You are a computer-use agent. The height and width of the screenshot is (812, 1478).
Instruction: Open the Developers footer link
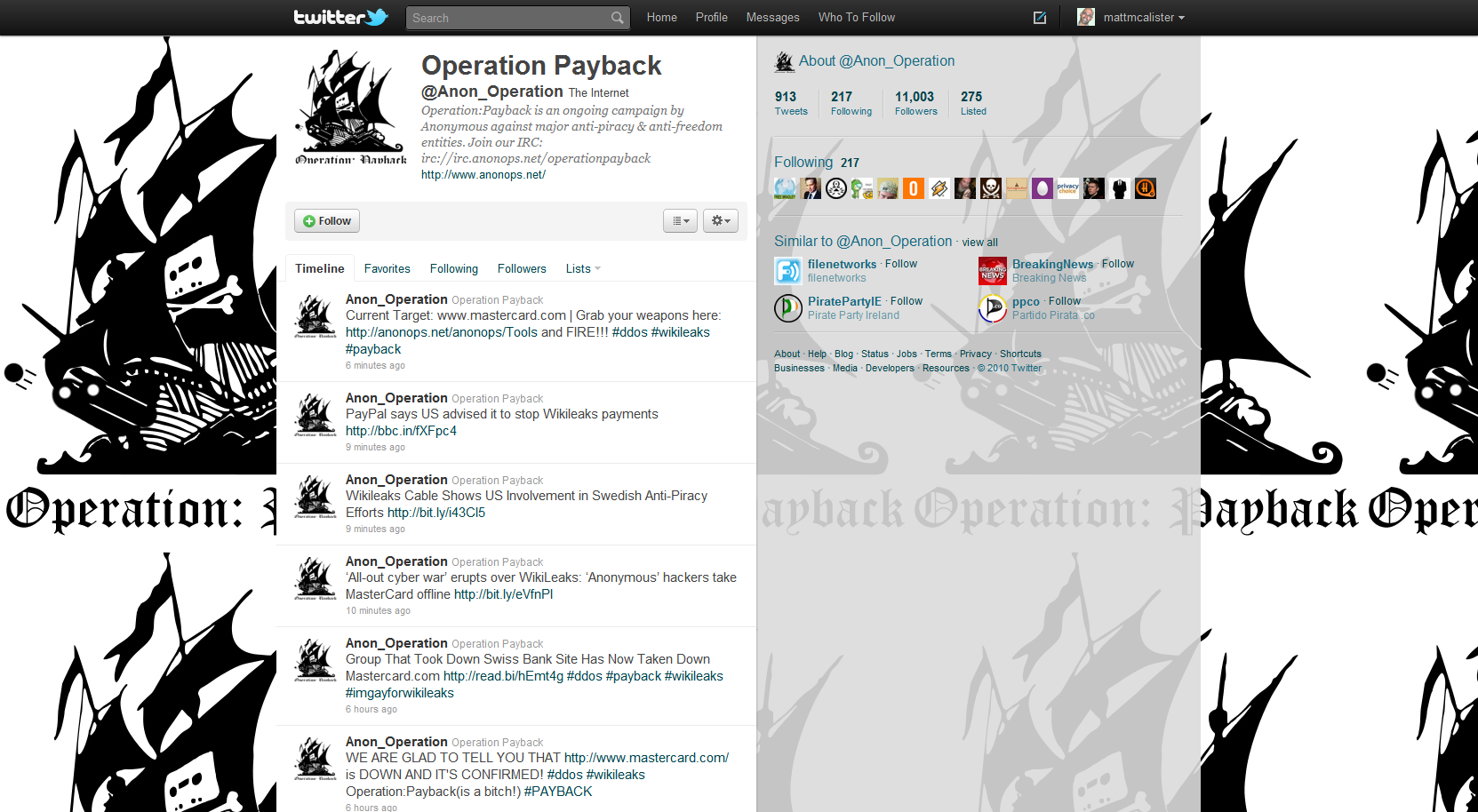tap(890, 368)
